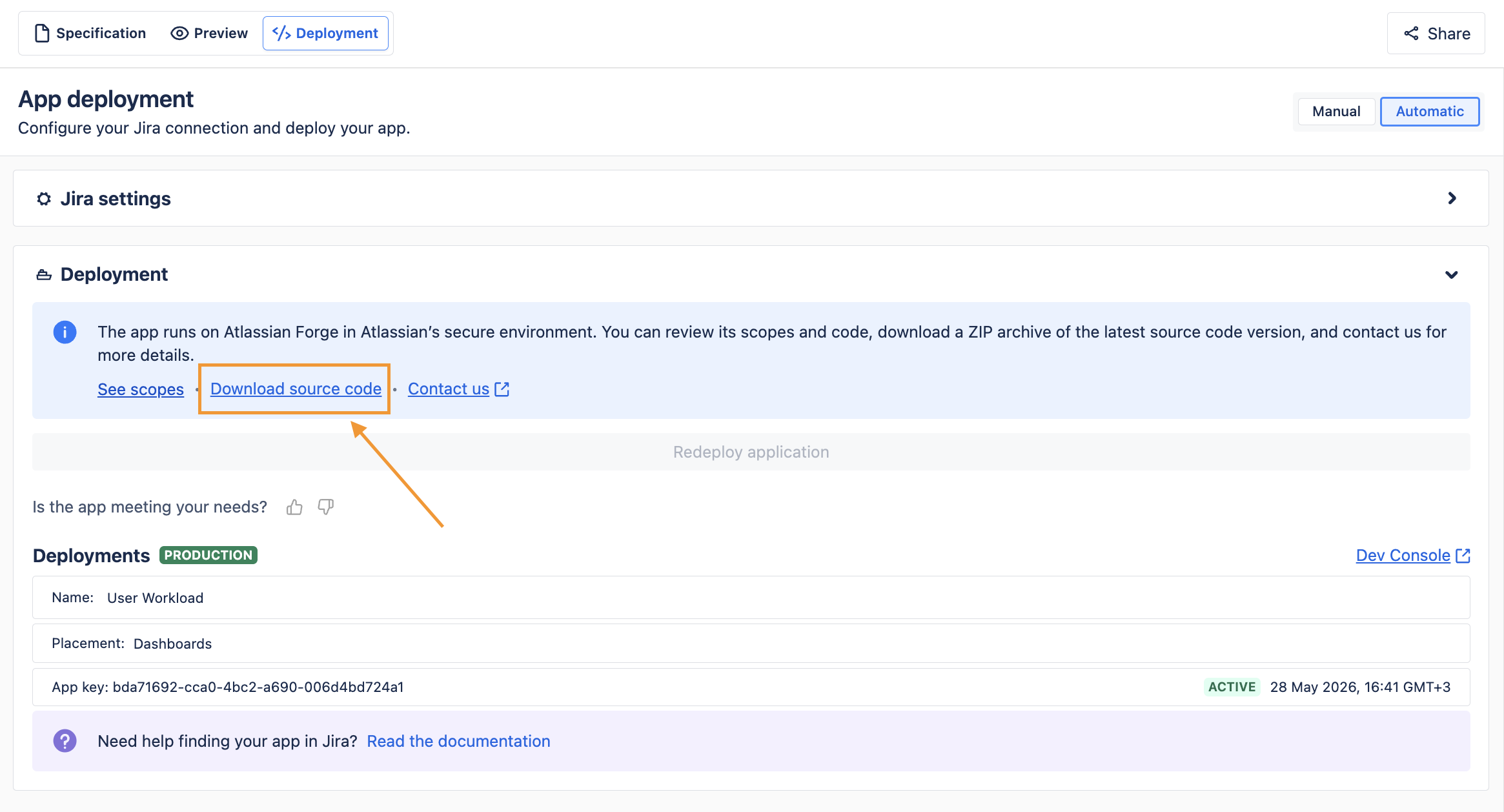1504x812 pixels.
Task: Click the Share button
Action: pyautogui.click(x=1436, y=34)
